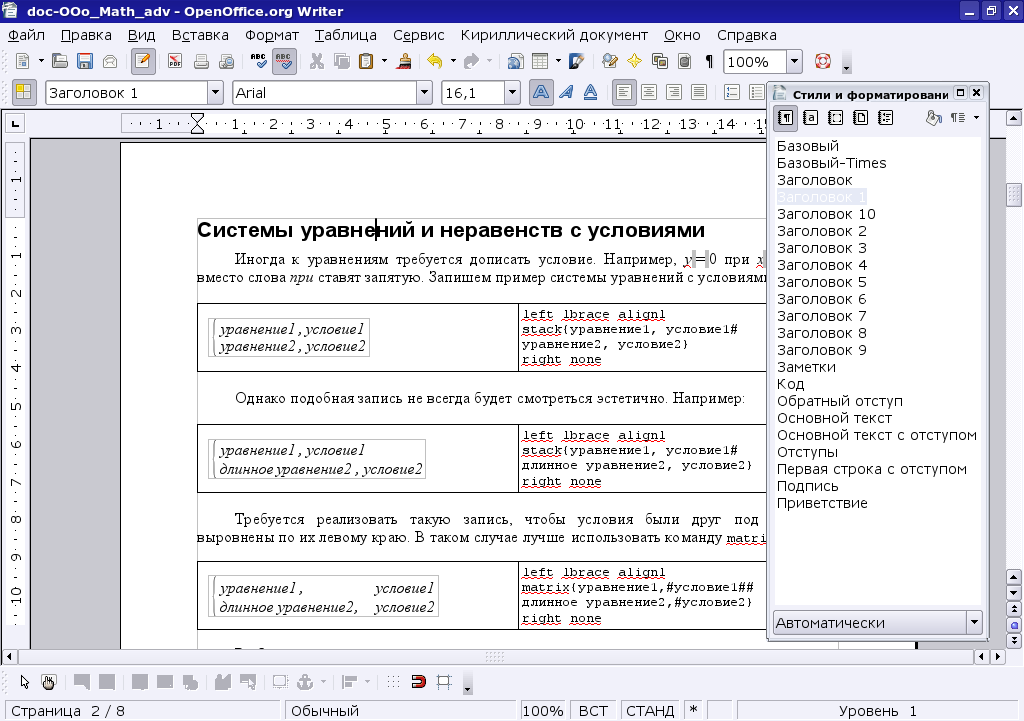Open the paragraph style combo box dropdown
The image size is (1024, 721).
pos(215,92)
